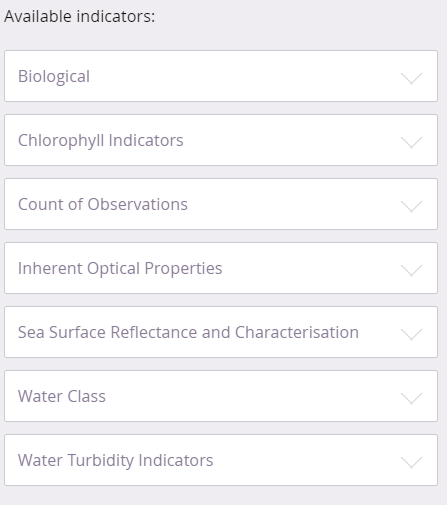Expand the Chlorophyll Indicators category panel

pyautogui.click(x=221, y=140)
